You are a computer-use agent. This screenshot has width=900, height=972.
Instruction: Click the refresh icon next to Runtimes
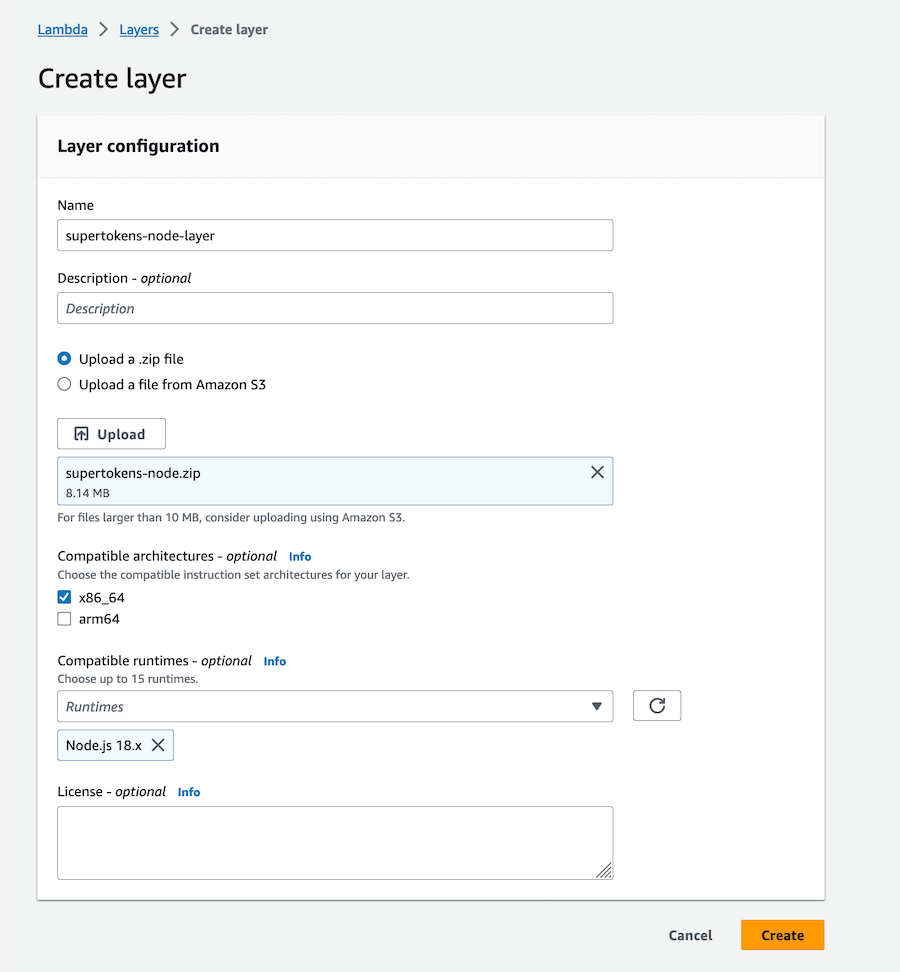tap(657, 705)
